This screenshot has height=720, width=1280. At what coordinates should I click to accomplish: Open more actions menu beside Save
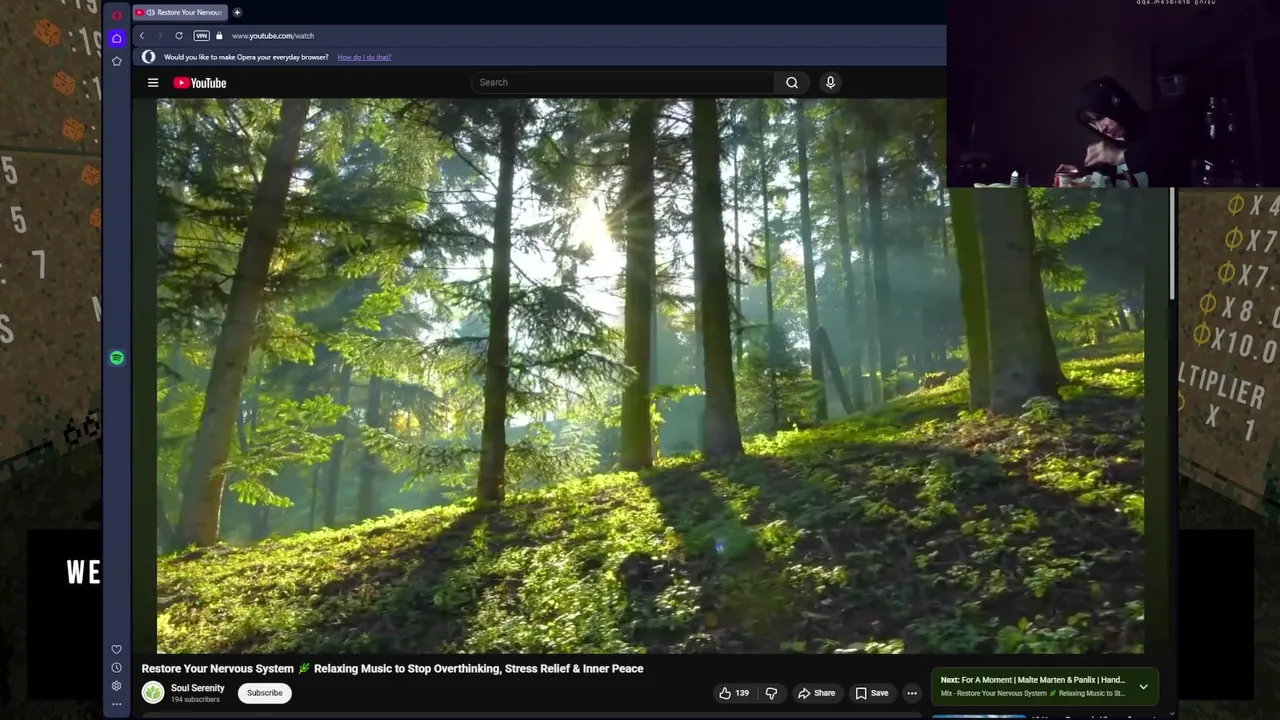point(912,693)
